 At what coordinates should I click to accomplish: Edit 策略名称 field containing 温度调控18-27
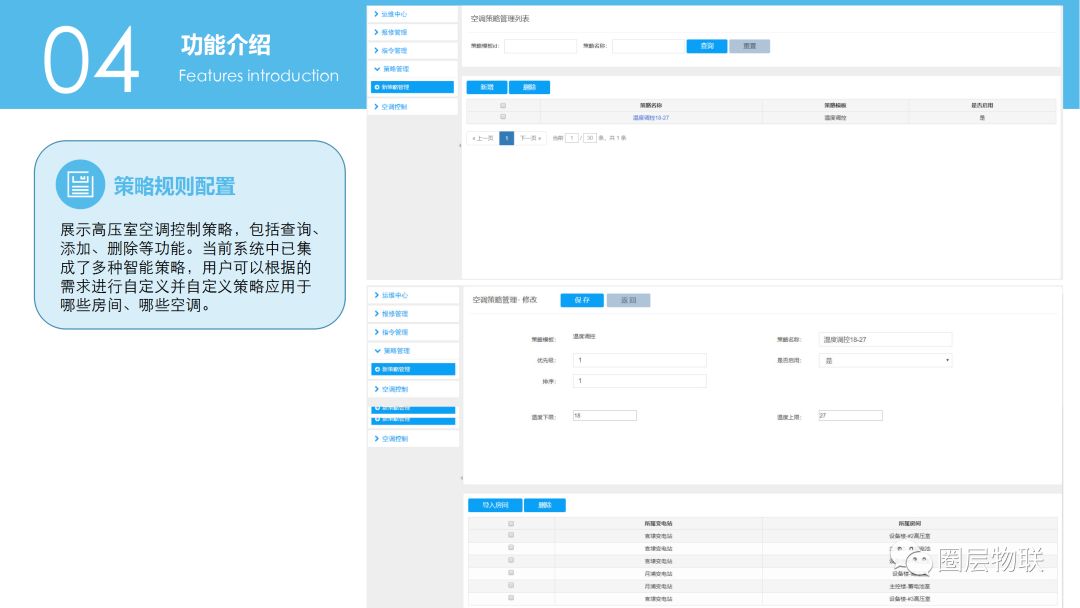click(x=885, y=339)
